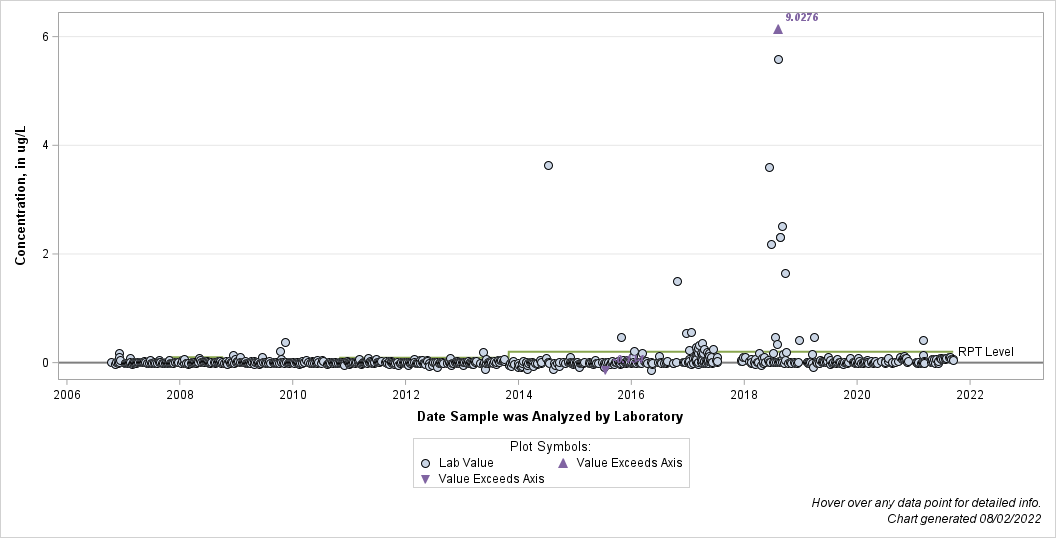Click the 2010 x-axis tick label
1056x538 pixels.
[292, 395]
